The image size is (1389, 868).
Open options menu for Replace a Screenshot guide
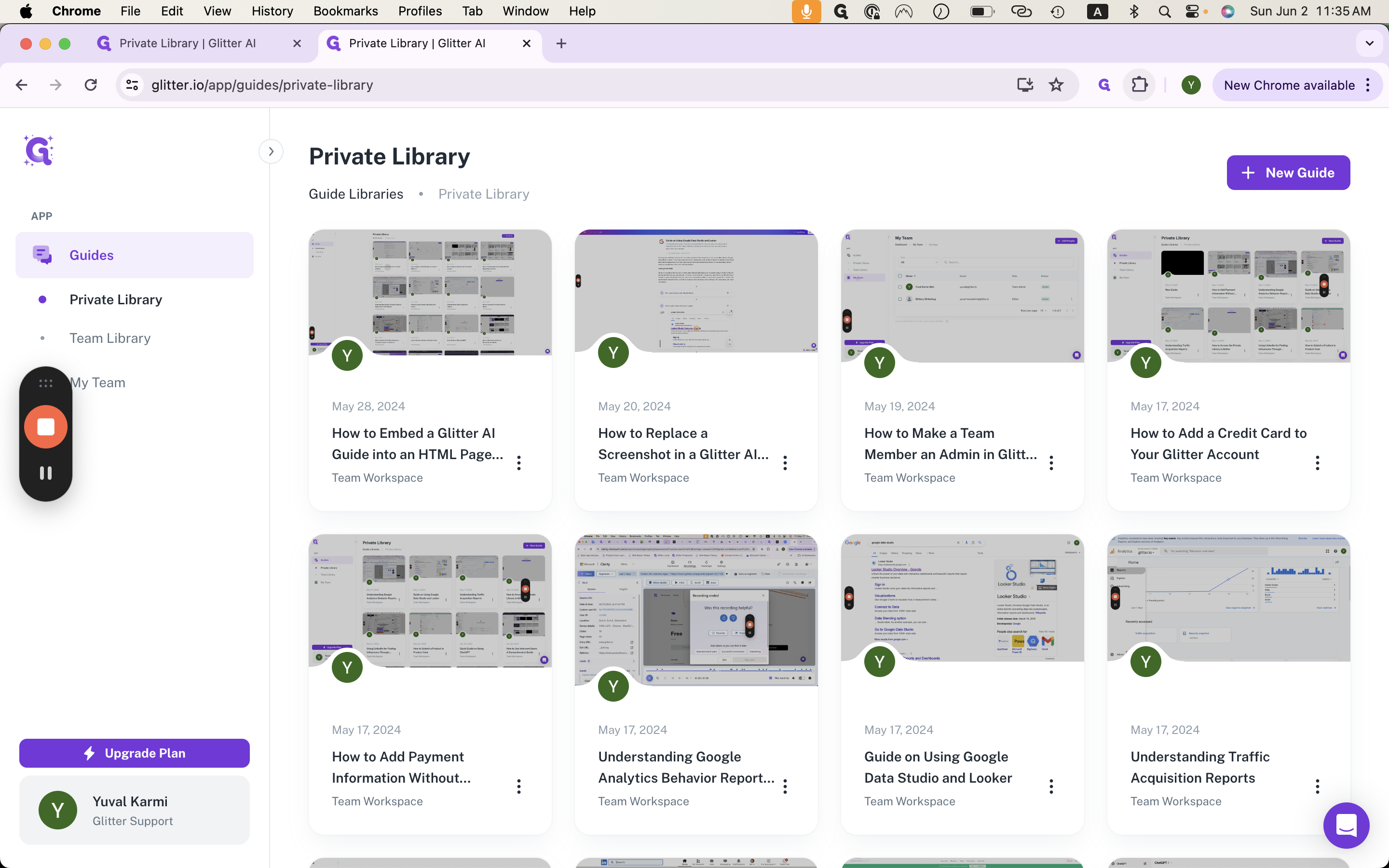pyautogui.click(x=785, y=463)
